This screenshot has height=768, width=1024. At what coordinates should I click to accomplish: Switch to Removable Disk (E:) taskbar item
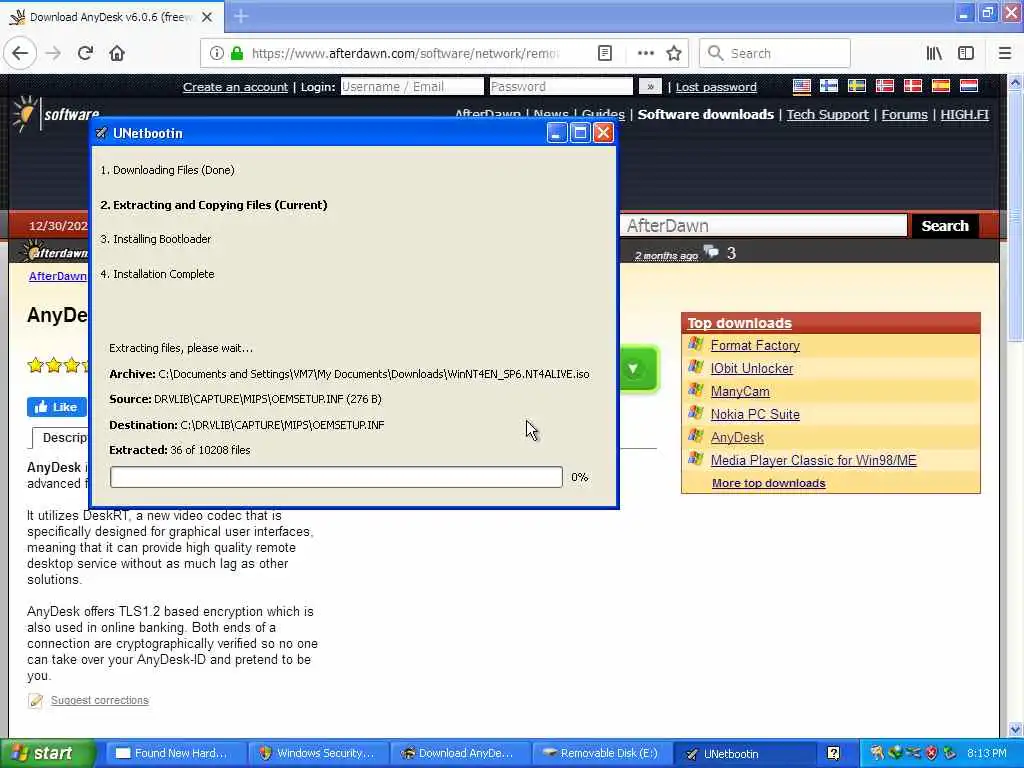point(601,753)
